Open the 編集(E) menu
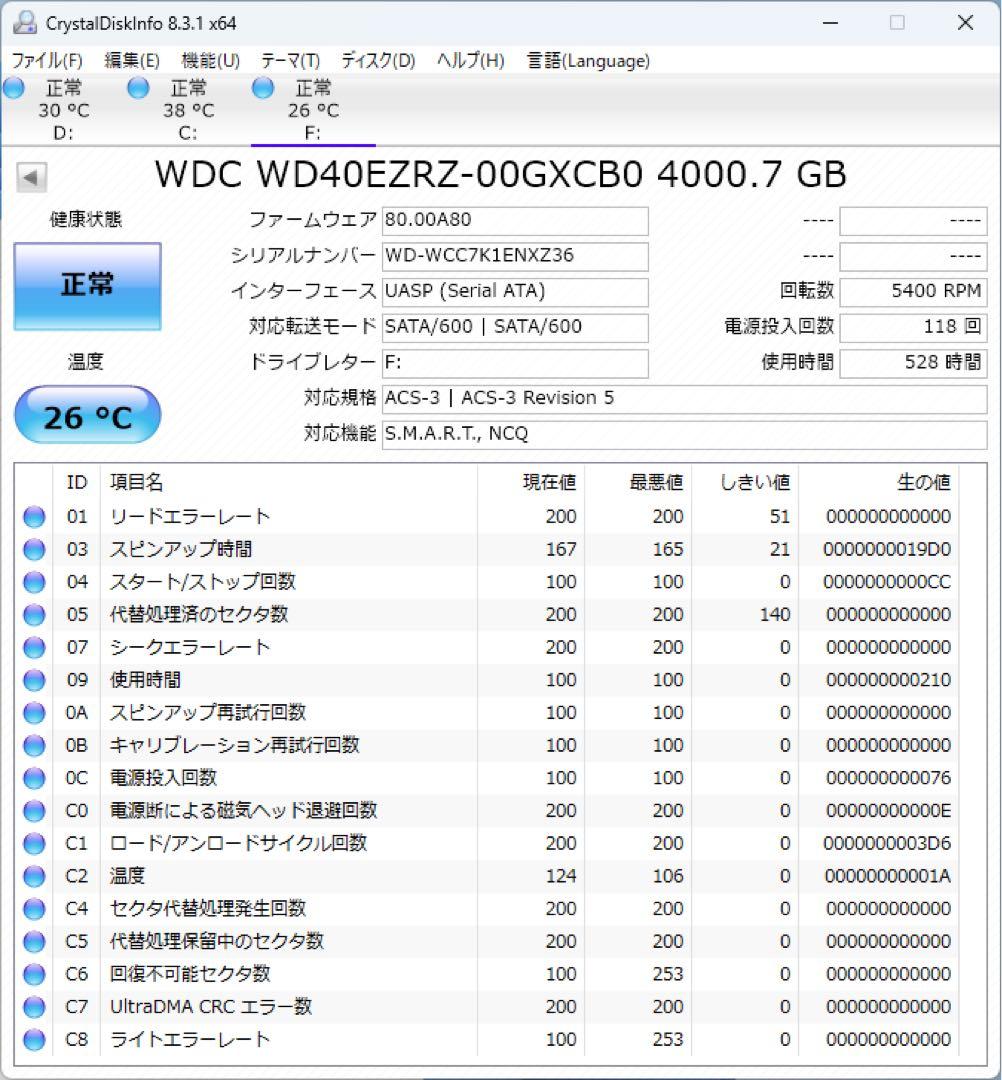Viewport: 1002px width, 1080px height. coord(132,61)
